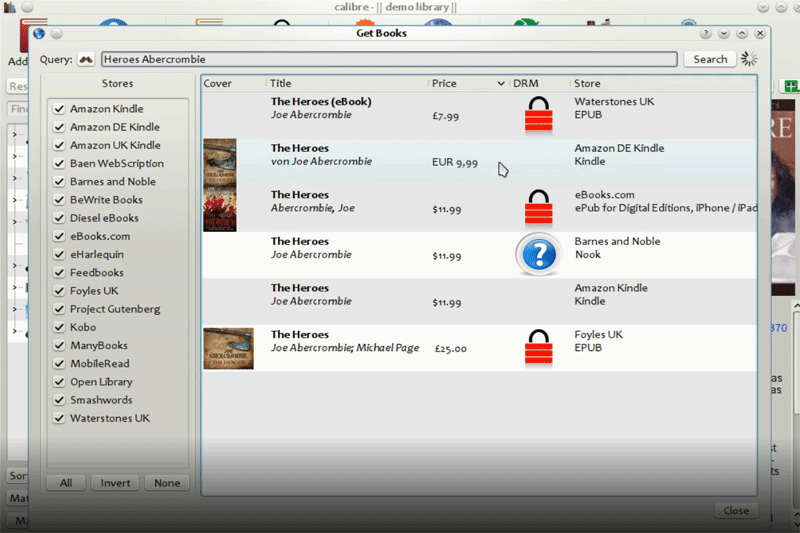
Task: Click the blue question mark DRM icon
Action: point(538,254)
